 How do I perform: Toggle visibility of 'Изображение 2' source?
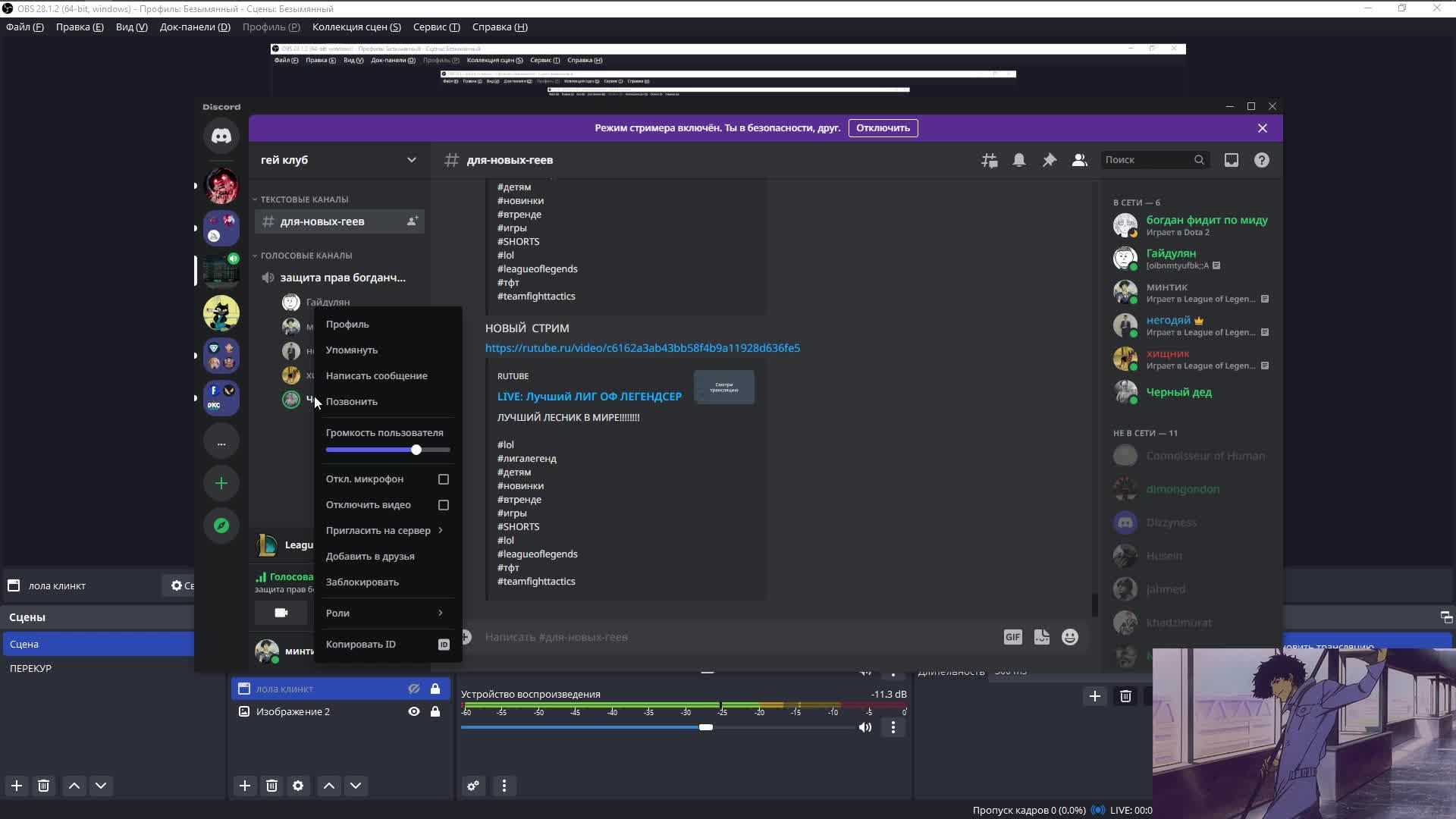[x=414, y=711]
